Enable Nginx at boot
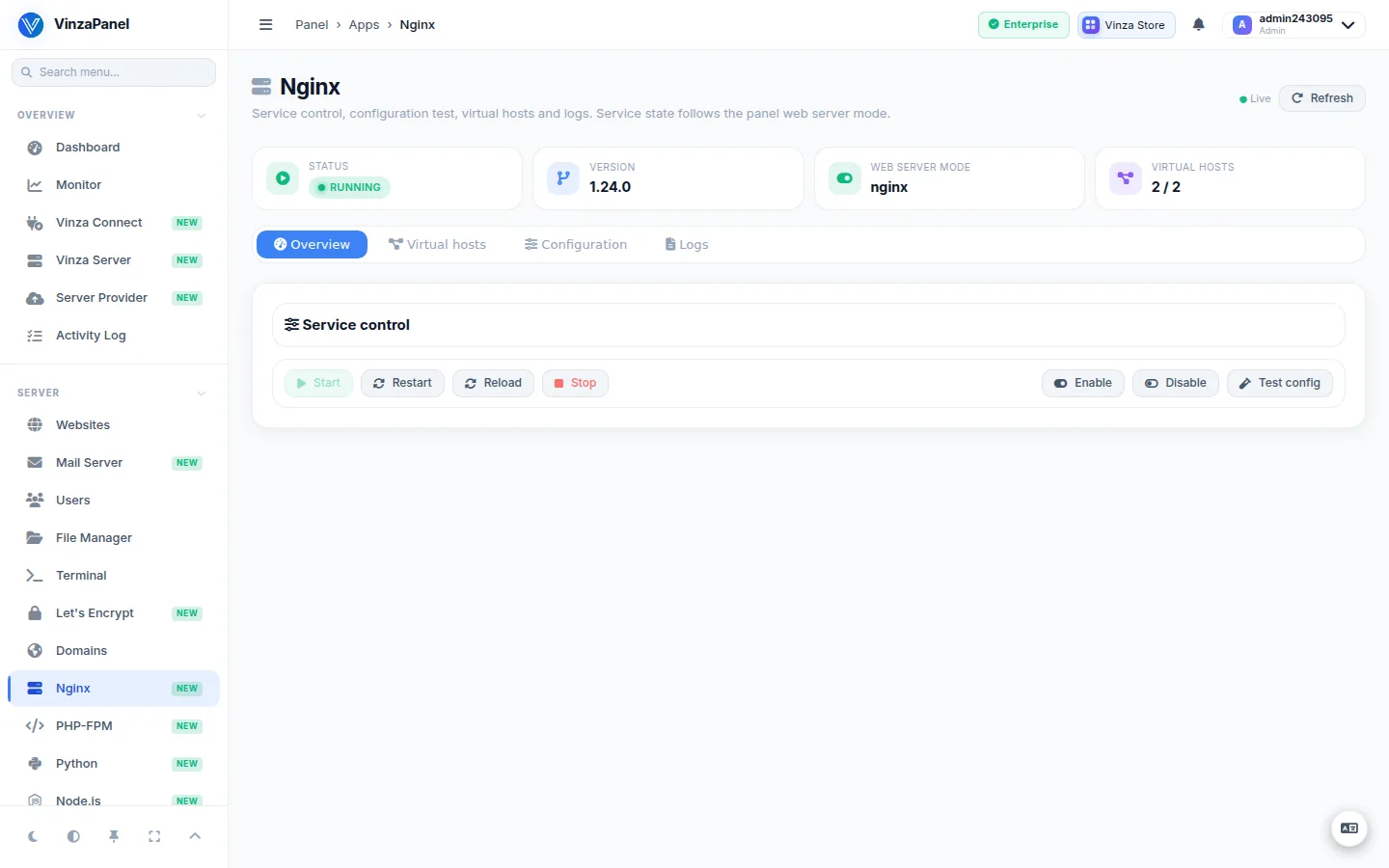Image resolution: width=1389 pixels, height=868 pixels. pos(1082,383)
